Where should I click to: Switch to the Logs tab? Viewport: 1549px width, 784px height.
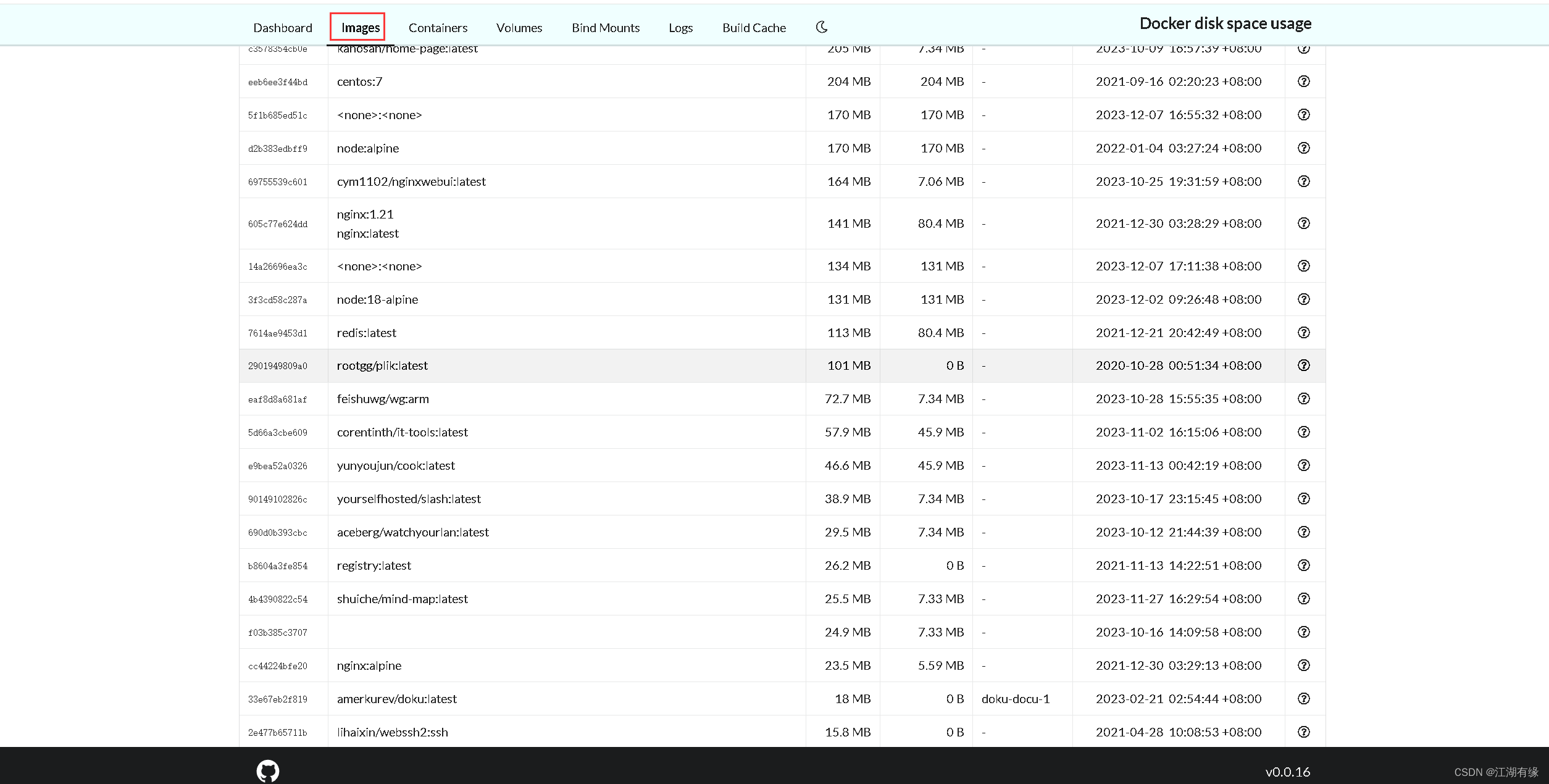[680, 28]
